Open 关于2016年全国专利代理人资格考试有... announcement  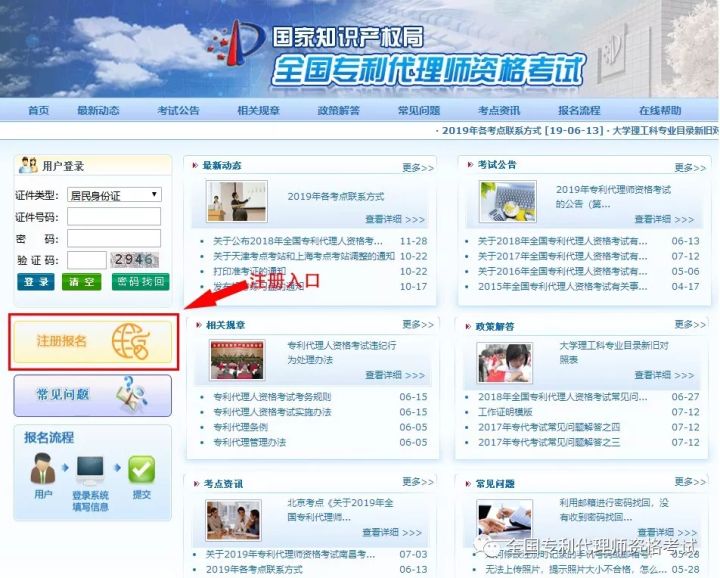tap(562, 271)
